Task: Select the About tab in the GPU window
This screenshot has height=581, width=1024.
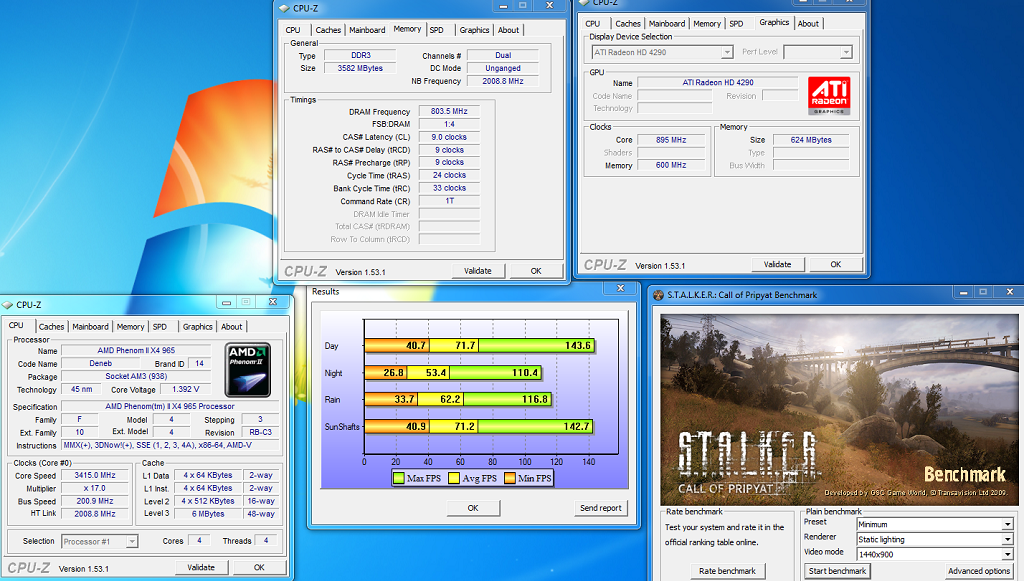Action: [808, 24]
